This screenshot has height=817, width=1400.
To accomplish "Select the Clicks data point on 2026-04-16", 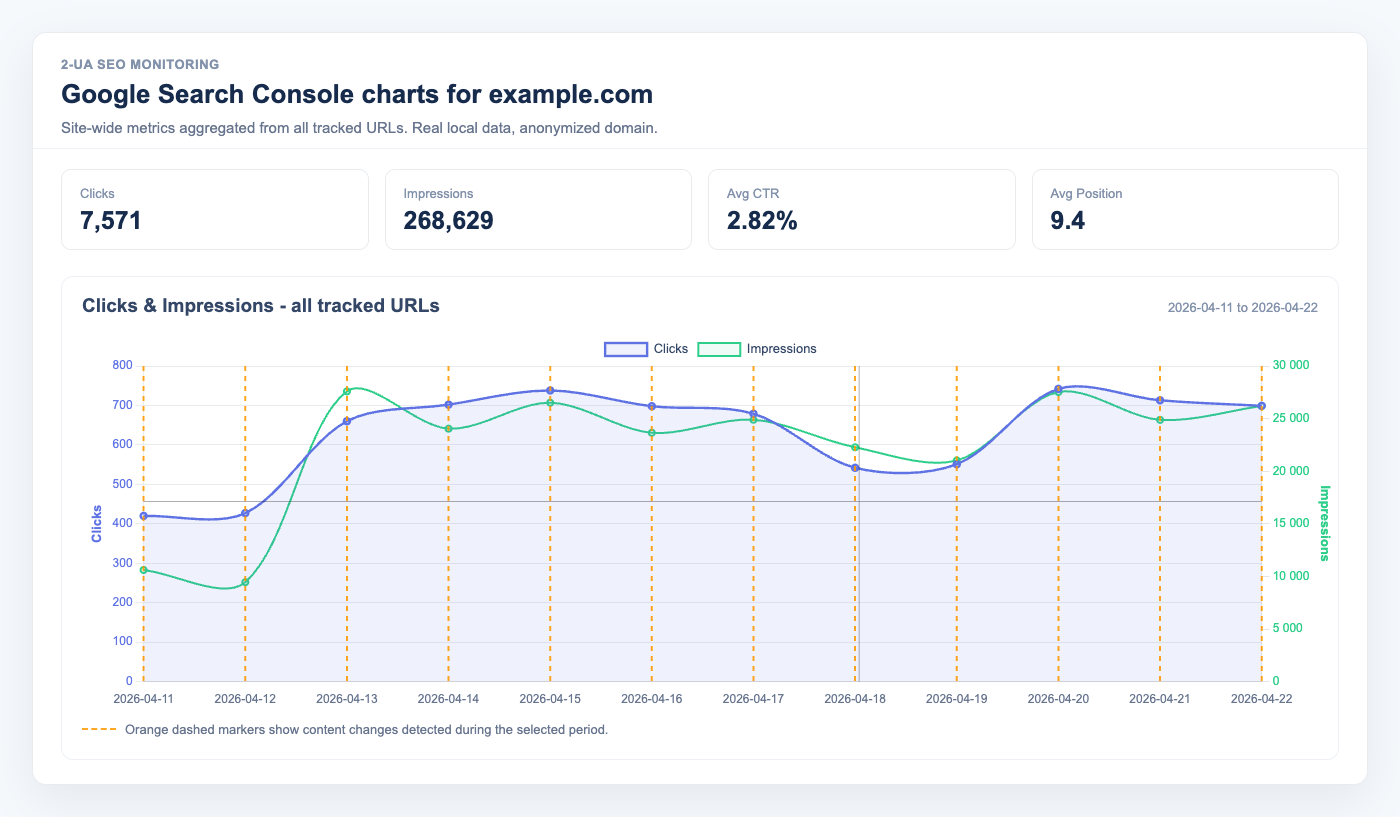I will click(x=652, y=406).
